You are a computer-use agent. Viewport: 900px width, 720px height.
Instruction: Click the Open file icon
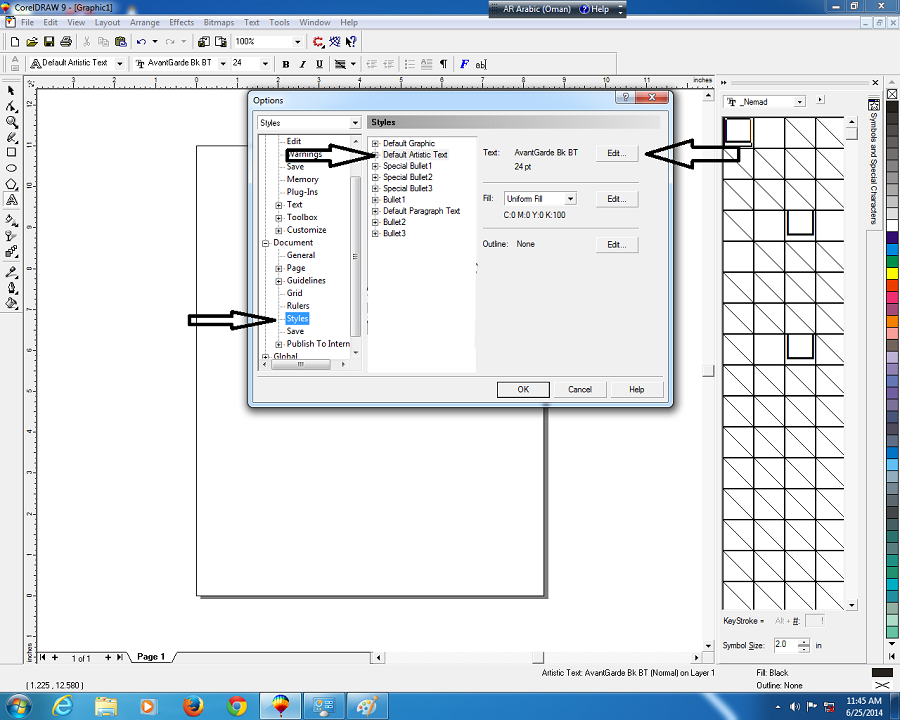click(32, 41)
